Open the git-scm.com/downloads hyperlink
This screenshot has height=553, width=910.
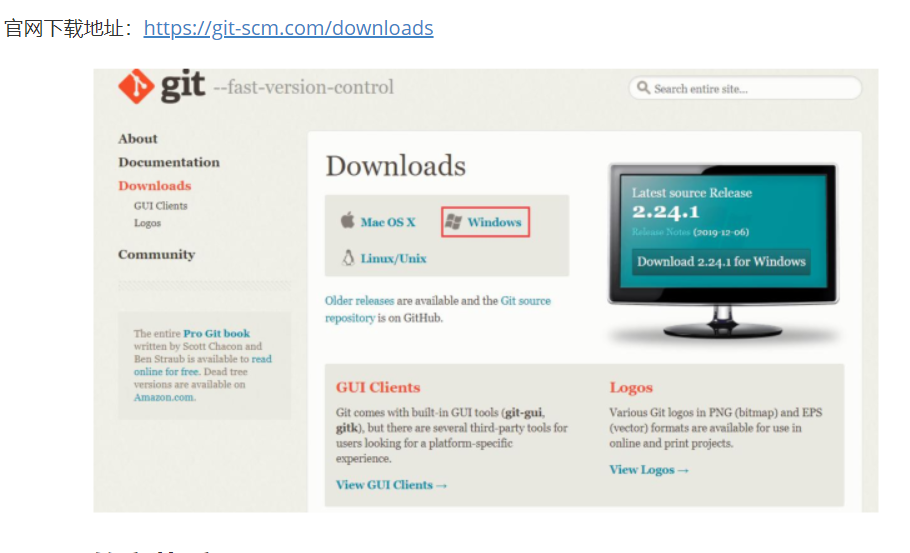[x=288, y=28]
